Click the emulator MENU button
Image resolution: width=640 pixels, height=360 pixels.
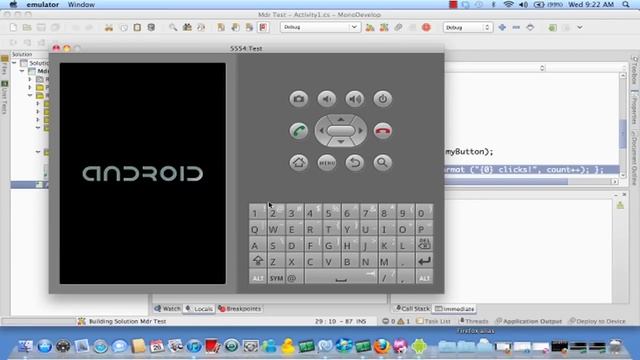click(x=327, y=162)
